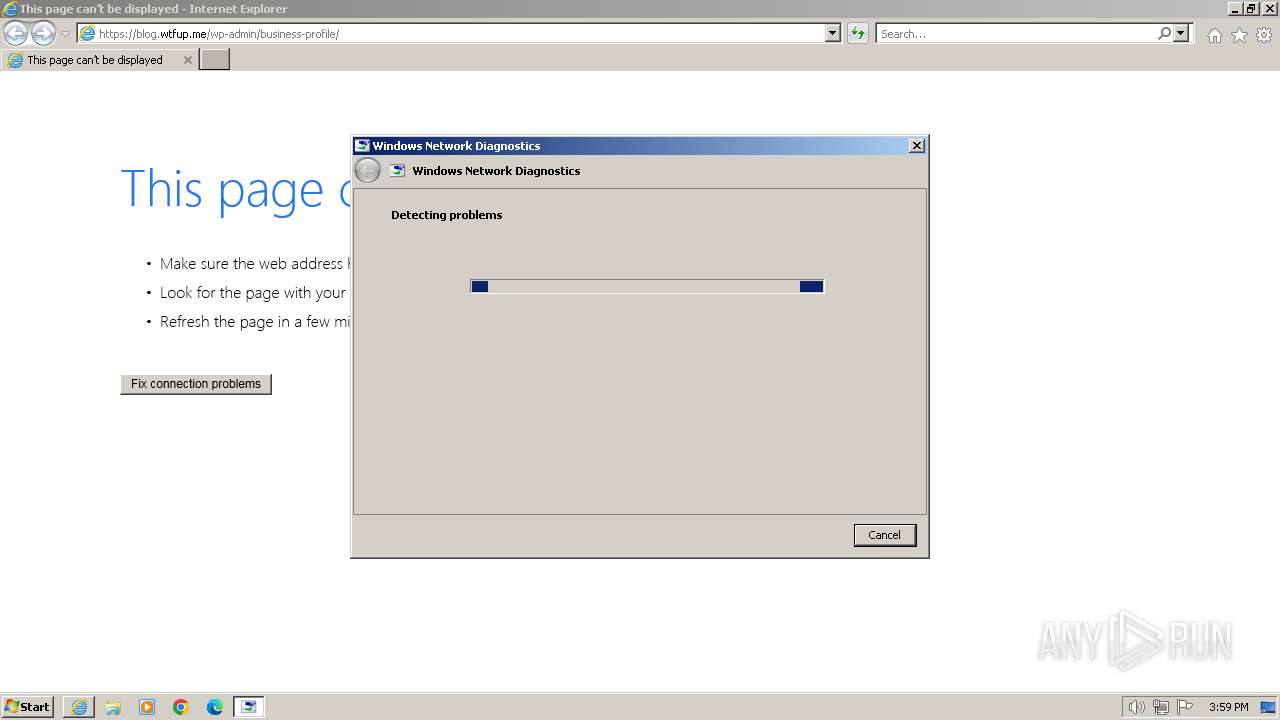Select Network Diagnostics taskbar button
This screenshot has width=1280, height=720.
tap(249, 707)
